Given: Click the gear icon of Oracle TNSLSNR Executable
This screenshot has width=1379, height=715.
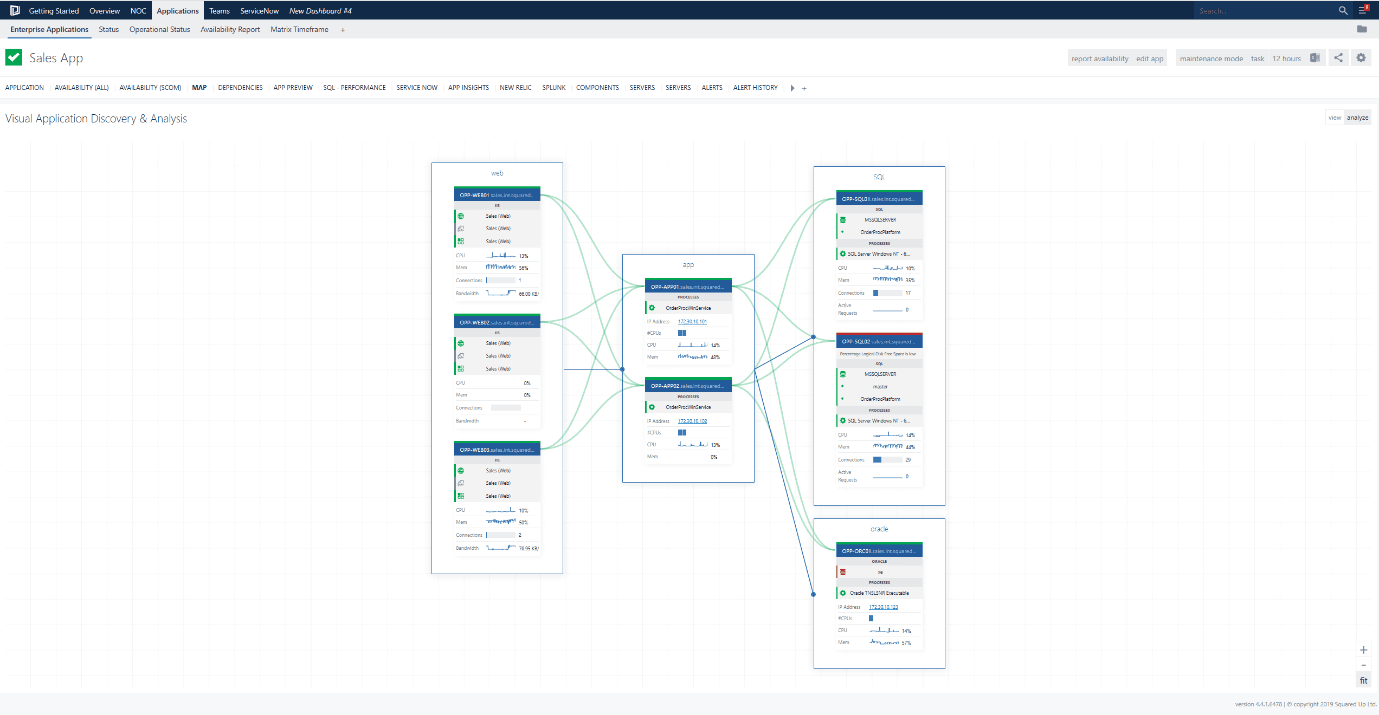Looking at the screenshot, I should (x=842, y=593).
